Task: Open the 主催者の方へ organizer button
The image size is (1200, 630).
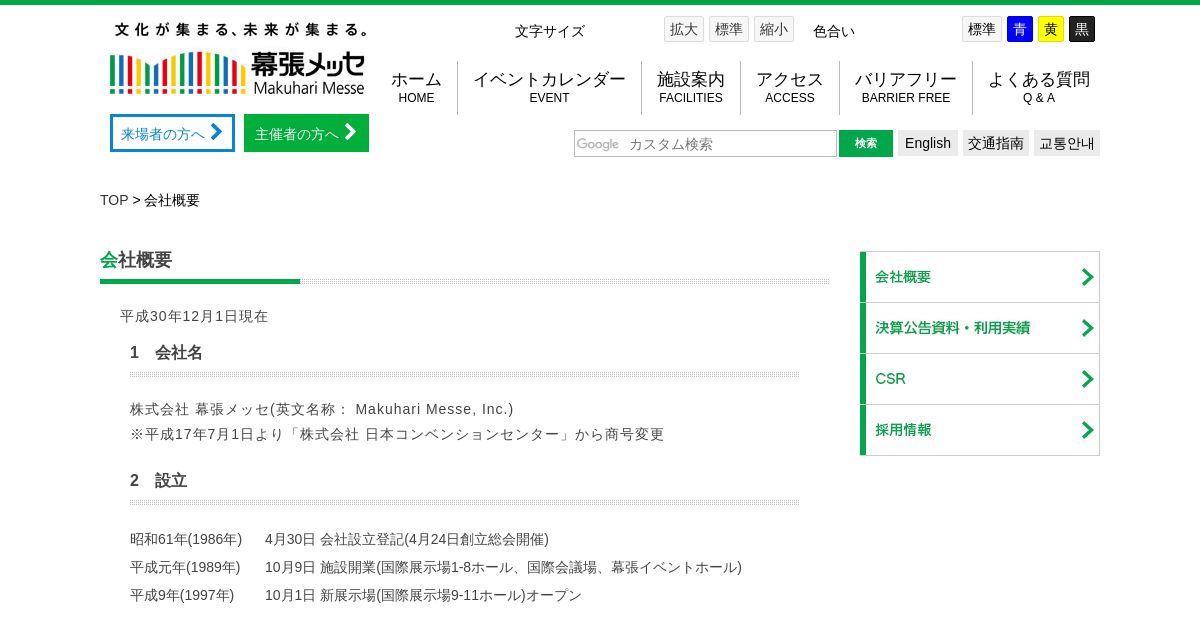Action: pyautogui.click(x=306, y=133)
